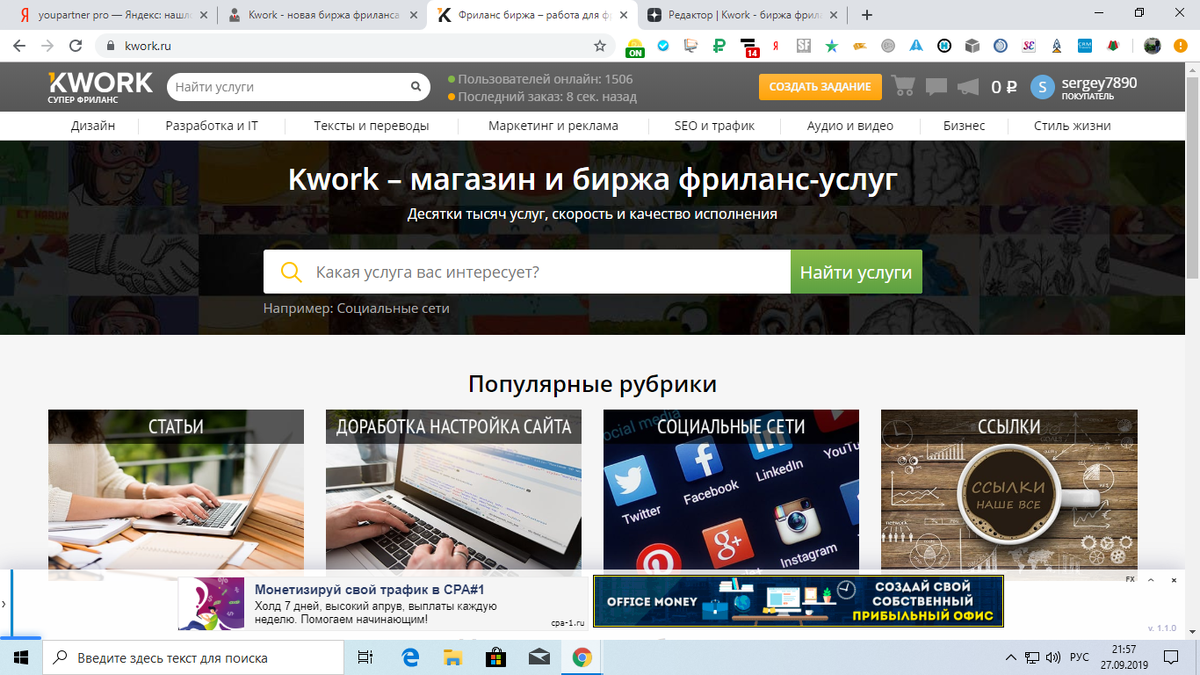Click the РУС language indicator

pos(1080,658)
